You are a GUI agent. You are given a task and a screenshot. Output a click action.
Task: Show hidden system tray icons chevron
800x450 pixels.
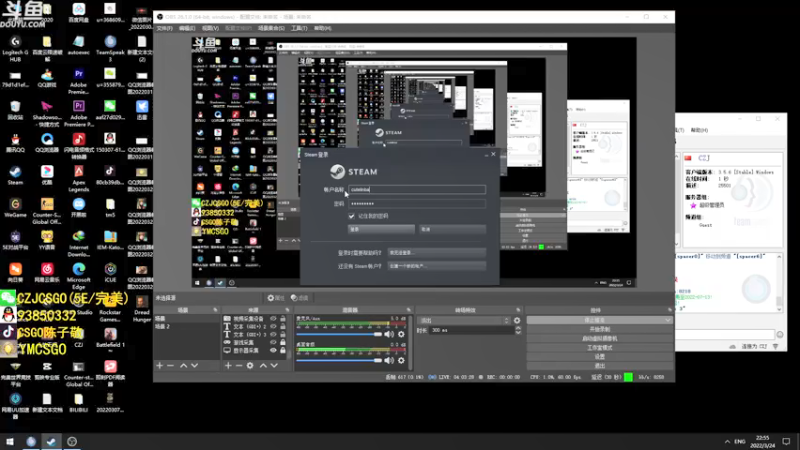pyautogui.click(x=727, y=441)
